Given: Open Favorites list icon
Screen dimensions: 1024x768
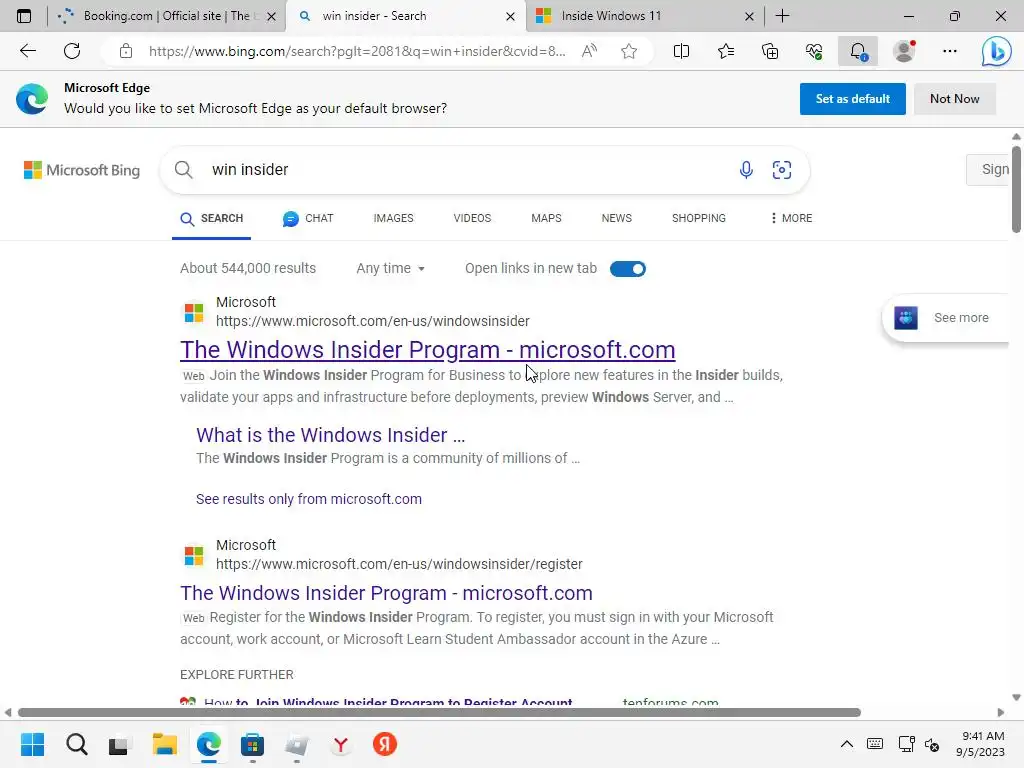Looking at the screenshot, I should (x=726, y=51).
